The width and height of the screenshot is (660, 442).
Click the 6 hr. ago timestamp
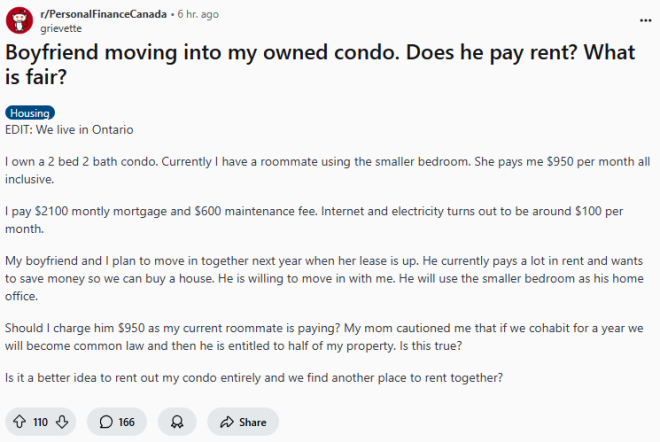point(198,14)
